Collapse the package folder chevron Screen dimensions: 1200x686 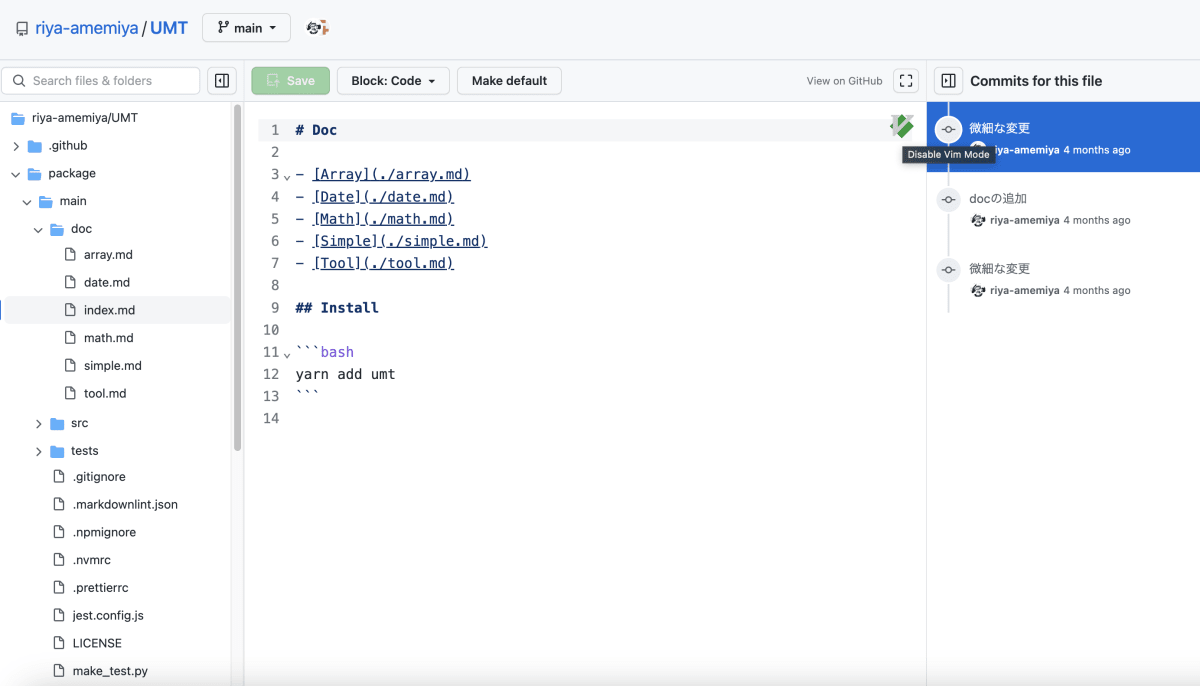pos(16,174)
